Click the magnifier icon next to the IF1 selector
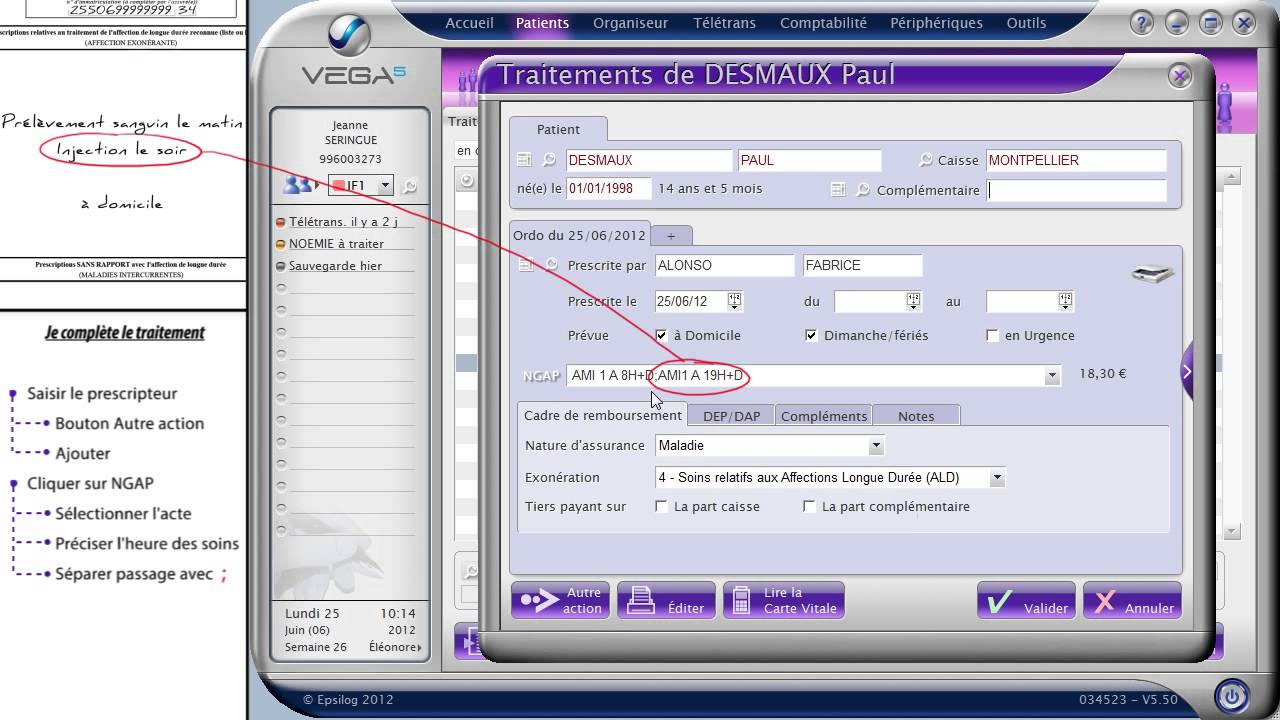 (408, 186)
